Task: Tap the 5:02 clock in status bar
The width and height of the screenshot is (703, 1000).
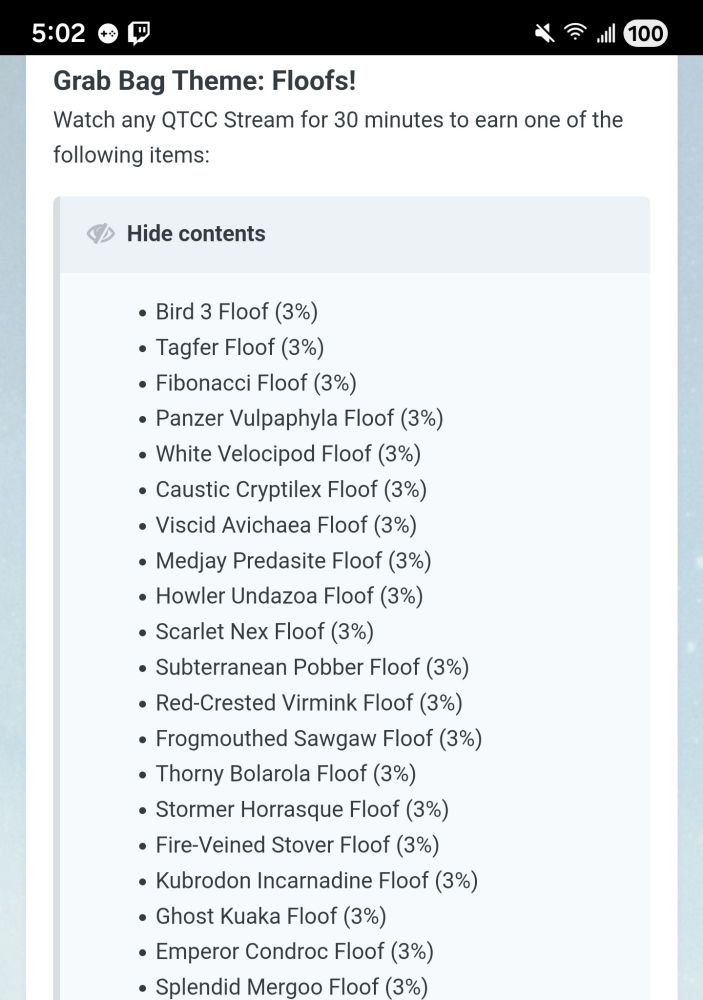Action: [x=58, y=33]
